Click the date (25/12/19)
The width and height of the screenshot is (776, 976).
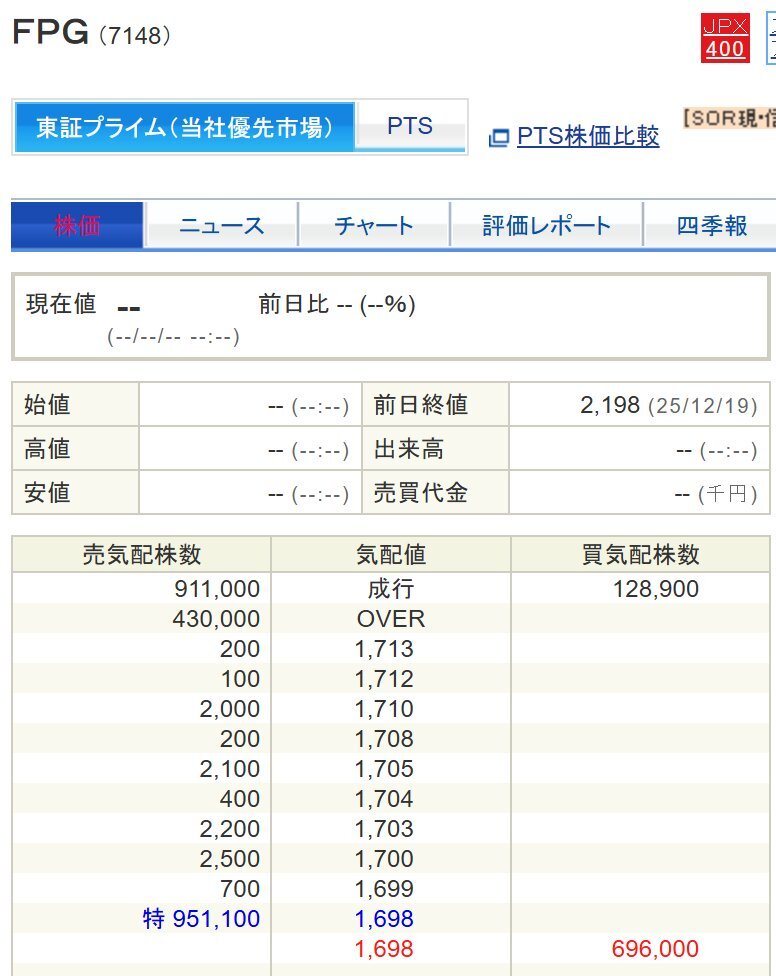click(x=703, y=406)
